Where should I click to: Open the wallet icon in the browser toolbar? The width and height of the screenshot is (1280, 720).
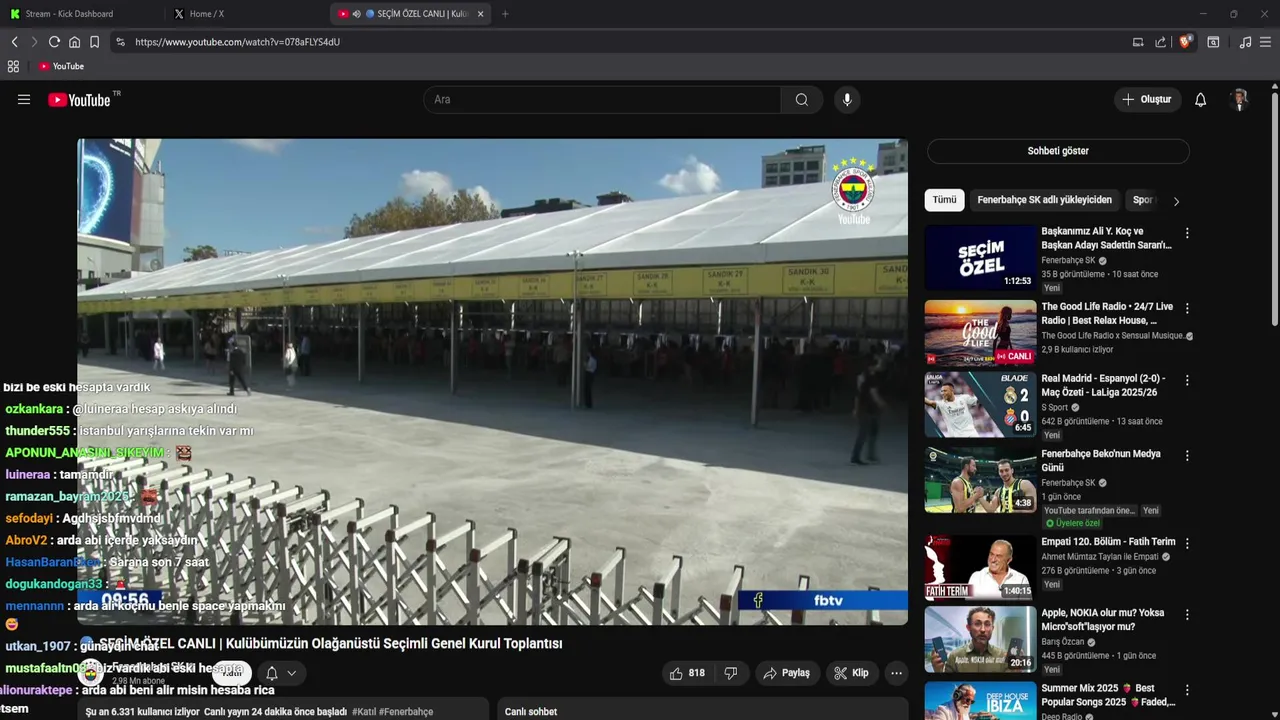[x=1213, y=42]
